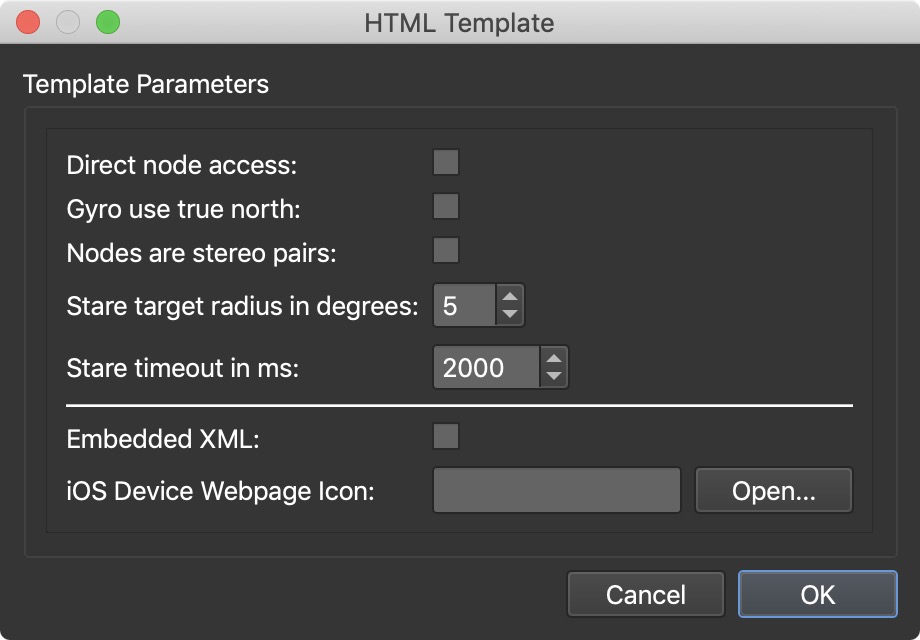This screenshot has width=920, height=640.
Task: Confirm template parameters with OK
Action: coord(818,594)
